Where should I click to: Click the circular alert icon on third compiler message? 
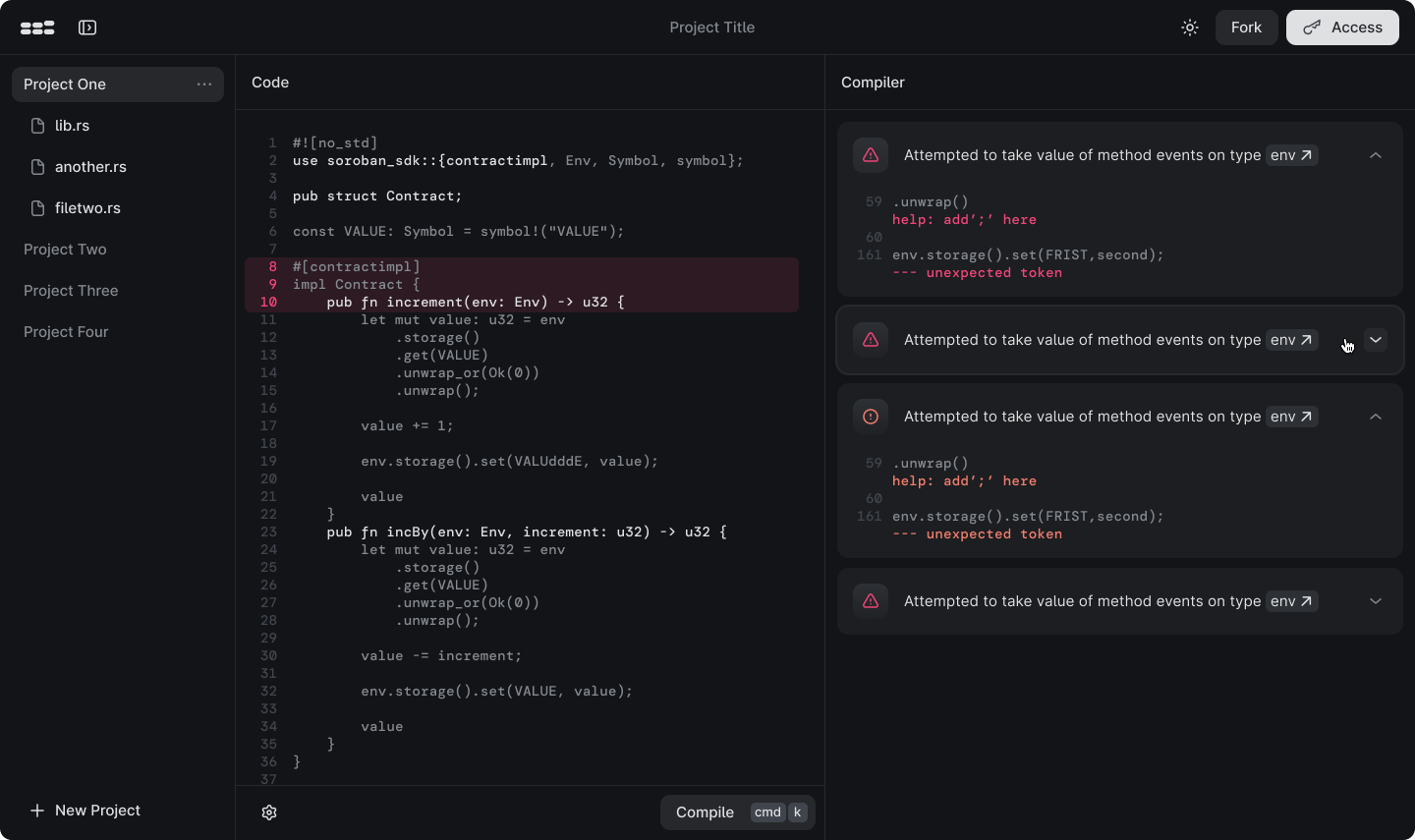click(871, 417)
